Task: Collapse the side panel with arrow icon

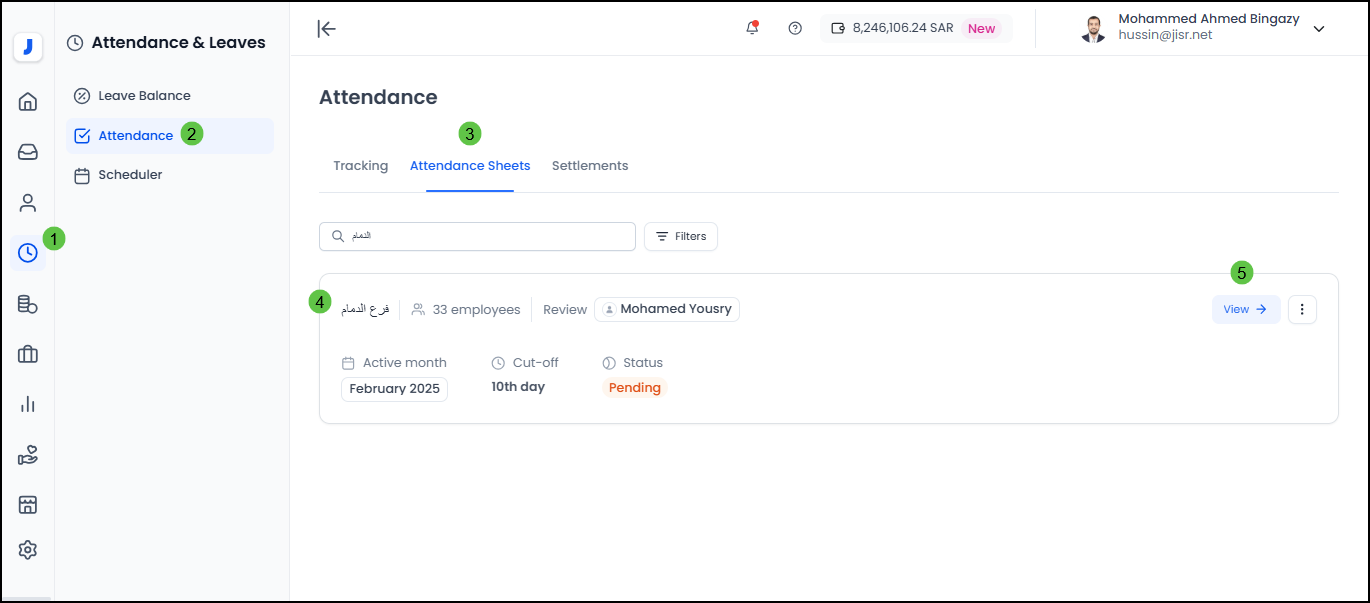Action: [326, 28]
